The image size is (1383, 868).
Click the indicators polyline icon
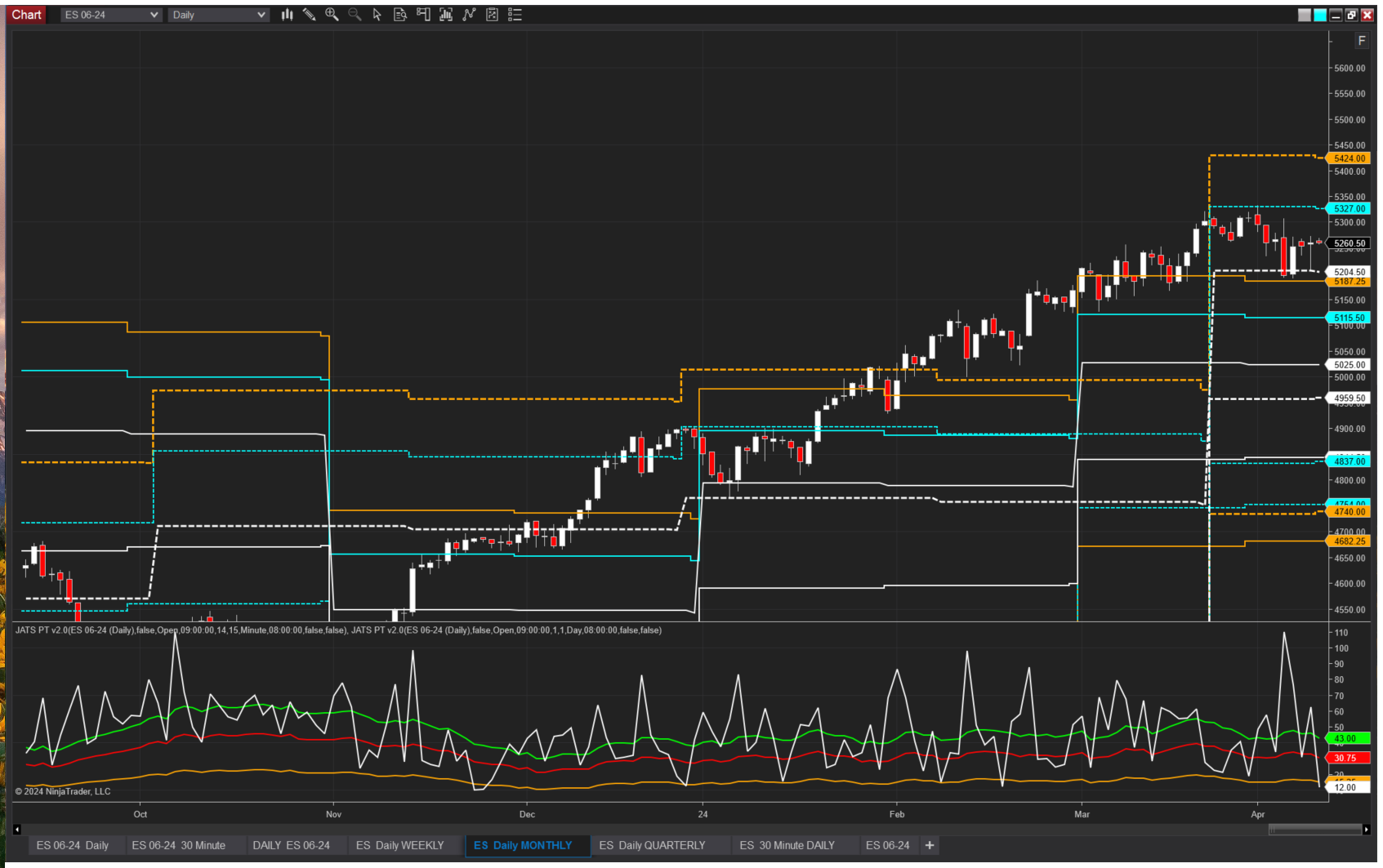(468, 14)
